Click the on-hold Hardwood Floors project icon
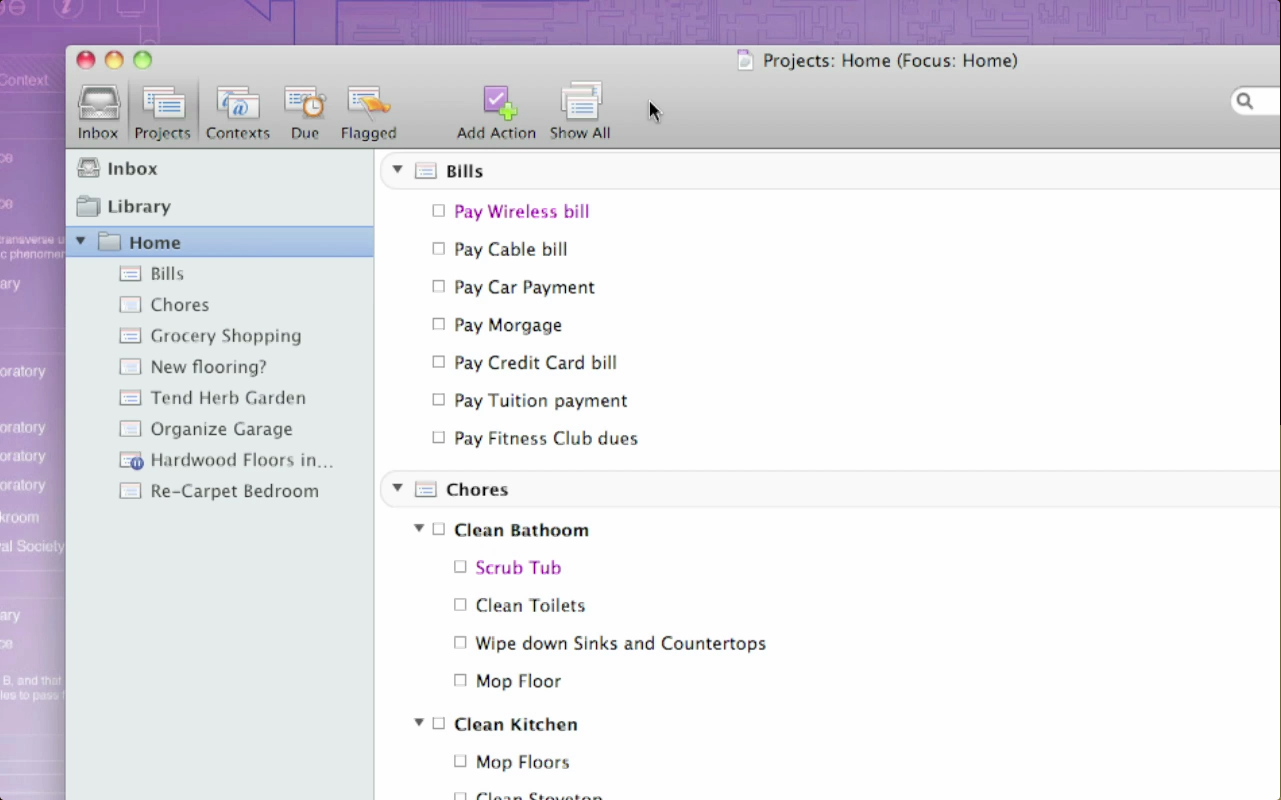This screenshot has width=1281, height=800. click(131, 461)
